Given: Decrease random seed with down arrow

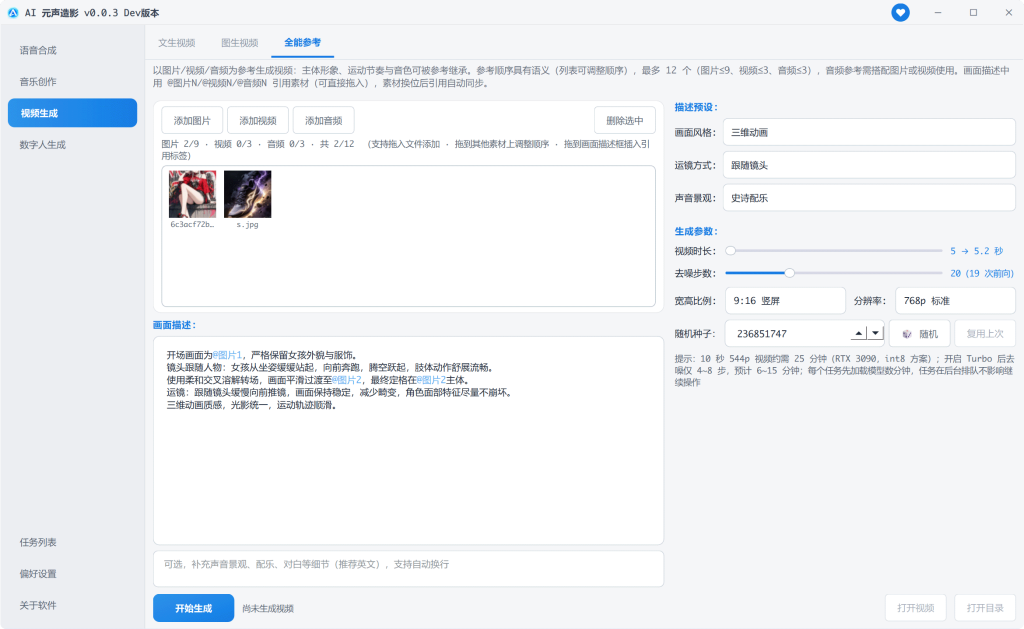Looking at the screenshot, I should (876, 334).
